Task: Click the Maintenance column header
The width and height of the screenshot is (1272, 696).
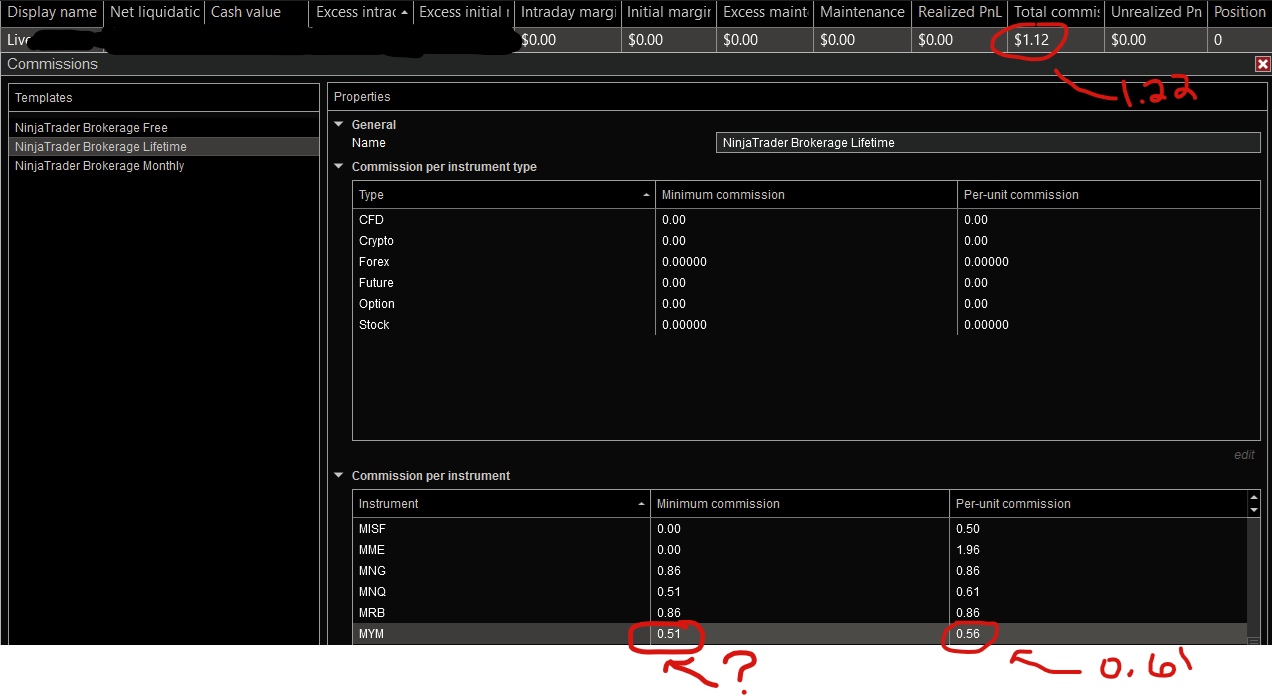Action: point(862,13)
